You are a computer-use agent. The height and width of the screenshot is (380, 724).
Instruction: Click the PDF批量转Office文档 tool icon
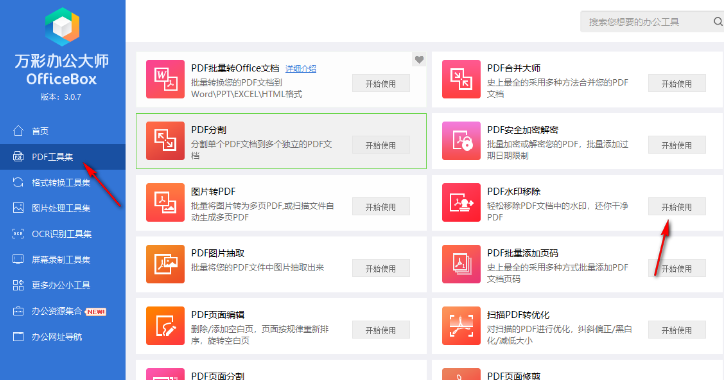point(165,79)
